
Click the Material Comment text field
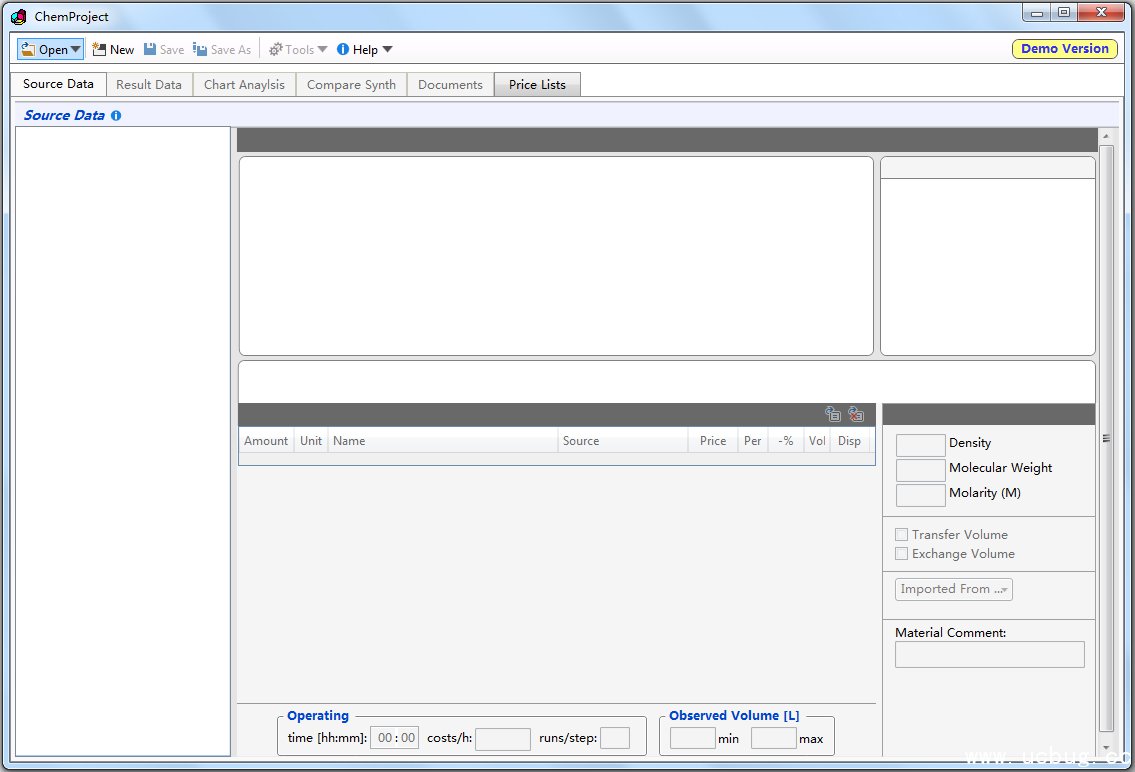point(989,655)
